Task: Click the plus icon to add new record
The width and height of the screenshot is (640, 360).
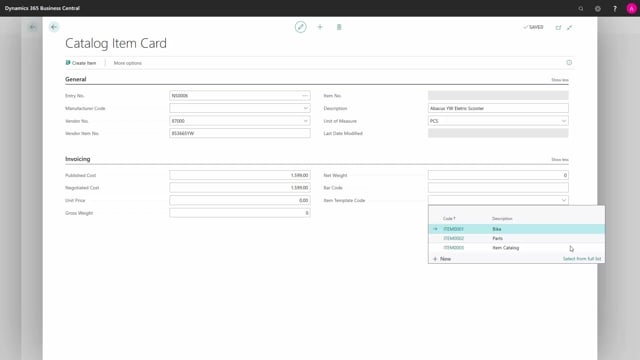Action: (x=320, y=27)
